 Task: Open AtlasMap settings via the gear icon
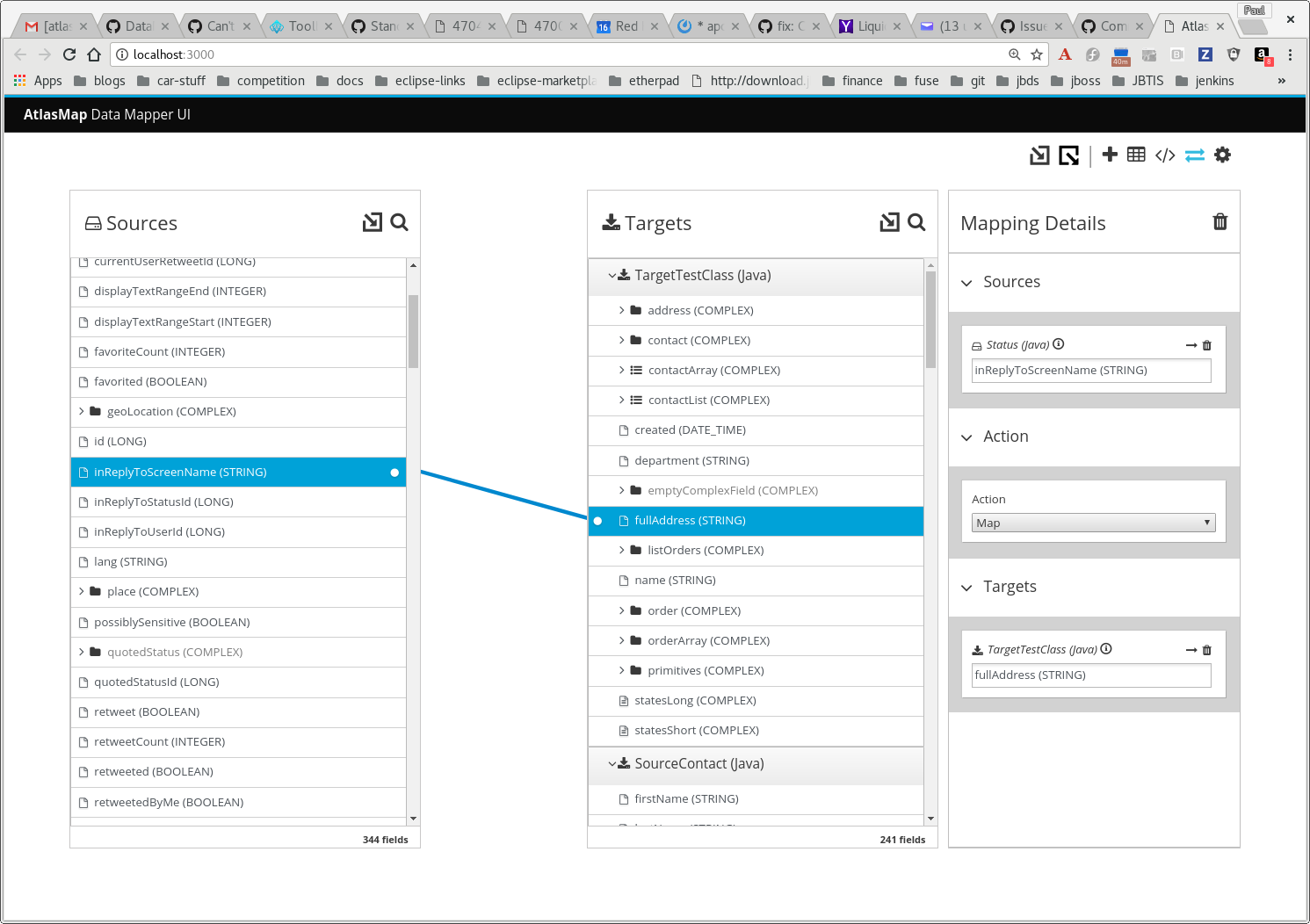(x=1223, y=155)
